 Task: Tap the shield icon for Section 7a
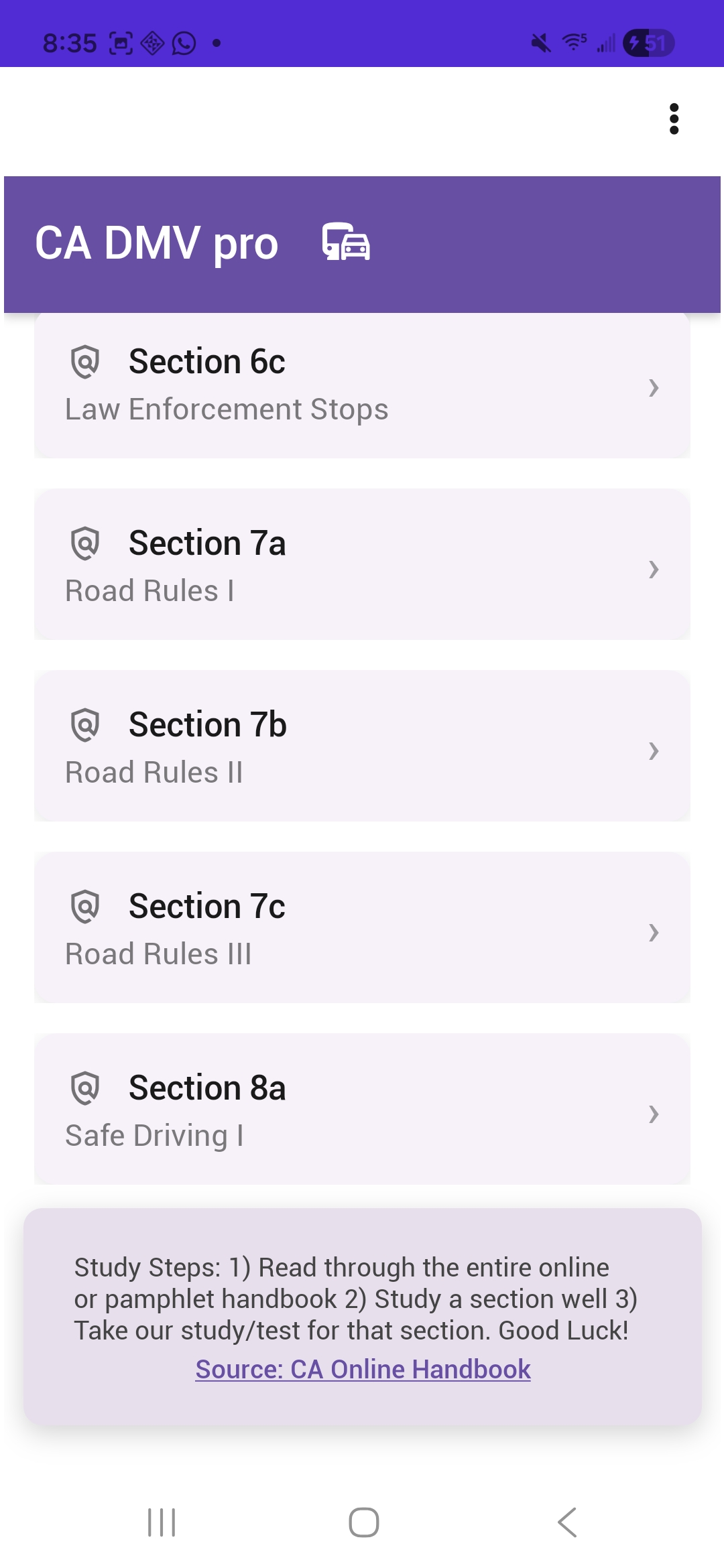(x=85, y=543)
